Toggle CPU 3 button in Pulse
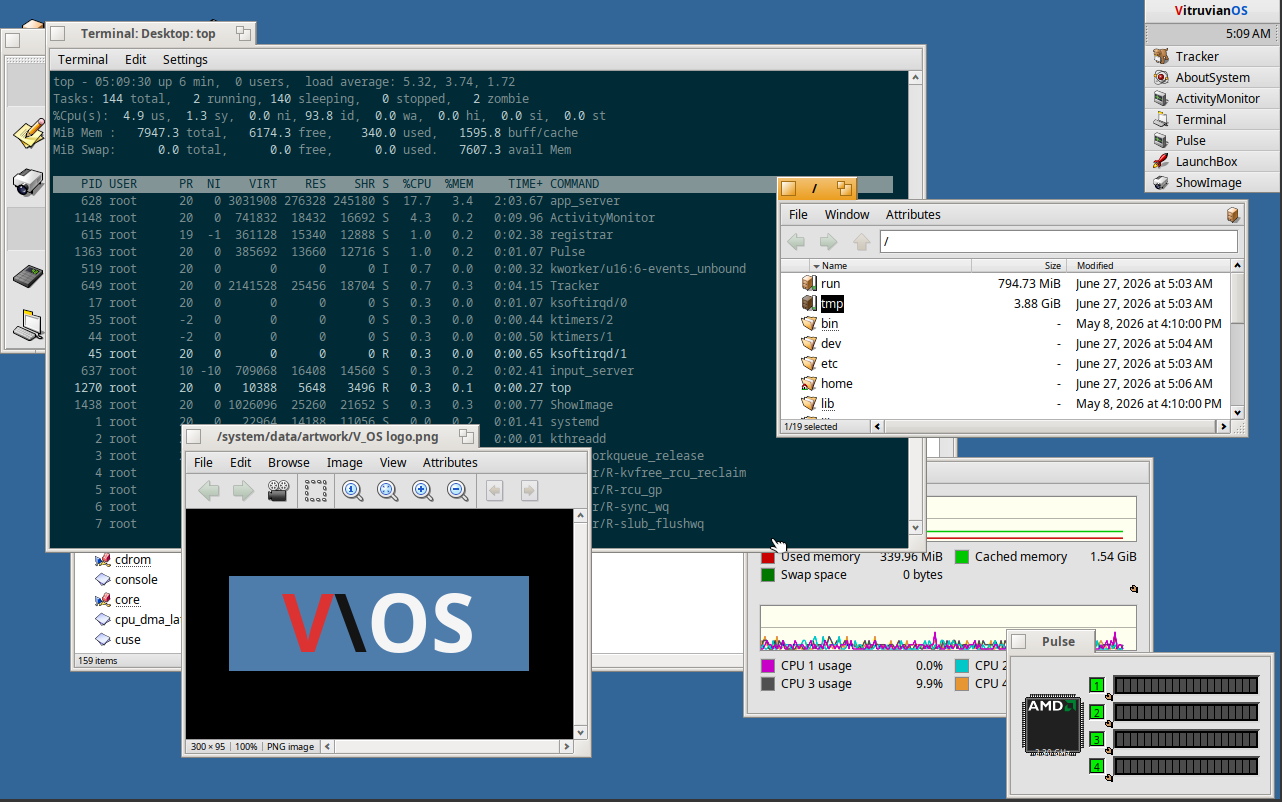The width and height of the screenshot is (1282, 802). 1097,740
